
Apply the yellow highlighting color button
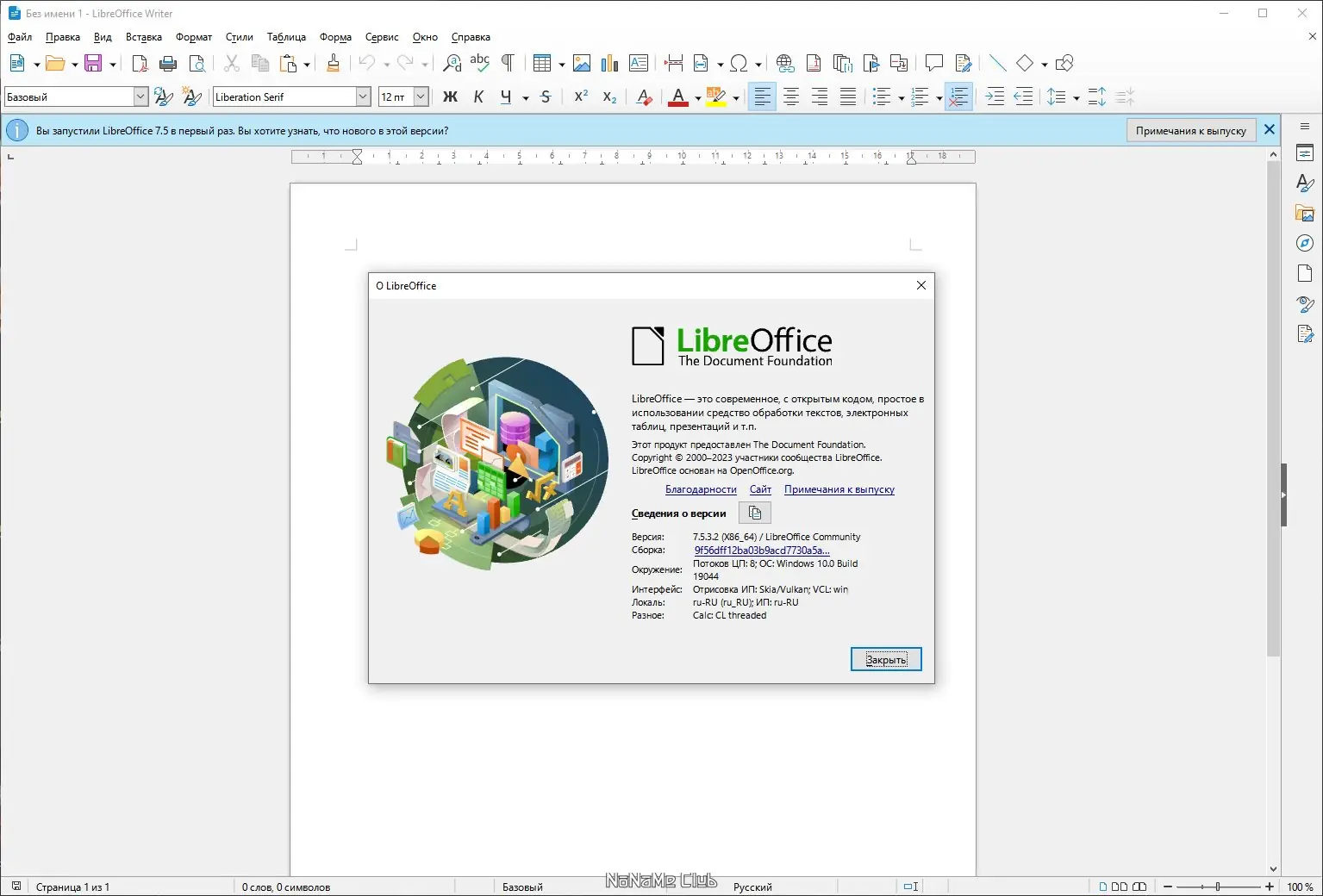(x=716, y=97)
